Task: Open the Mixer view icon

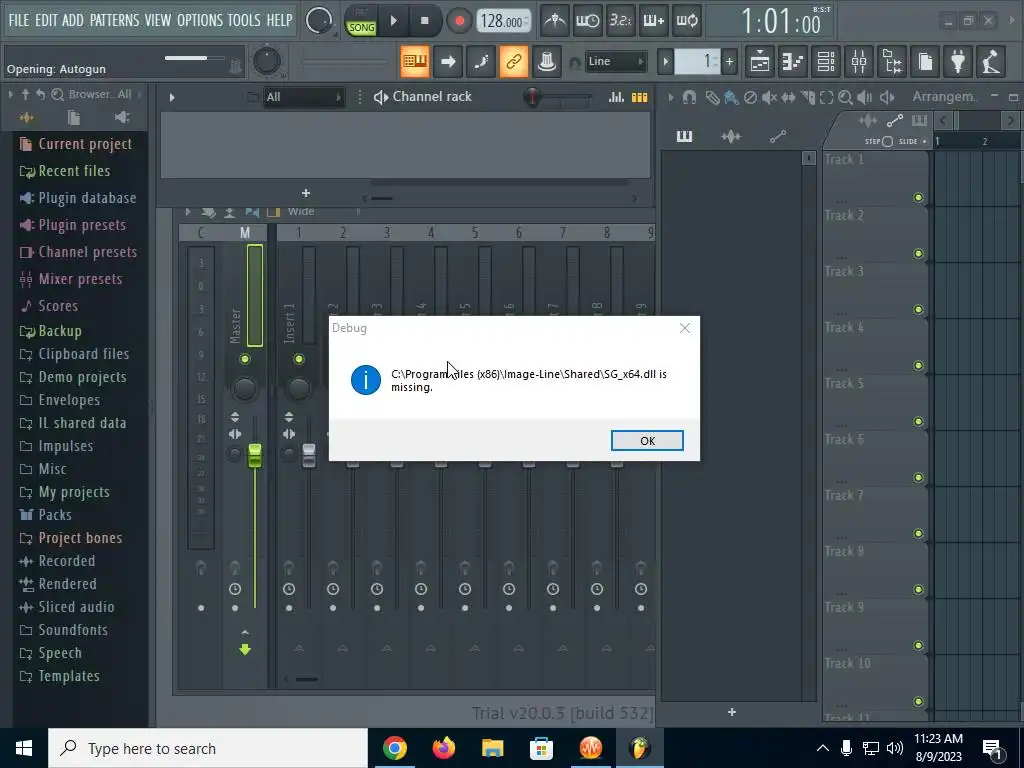Action: [859, 61]
